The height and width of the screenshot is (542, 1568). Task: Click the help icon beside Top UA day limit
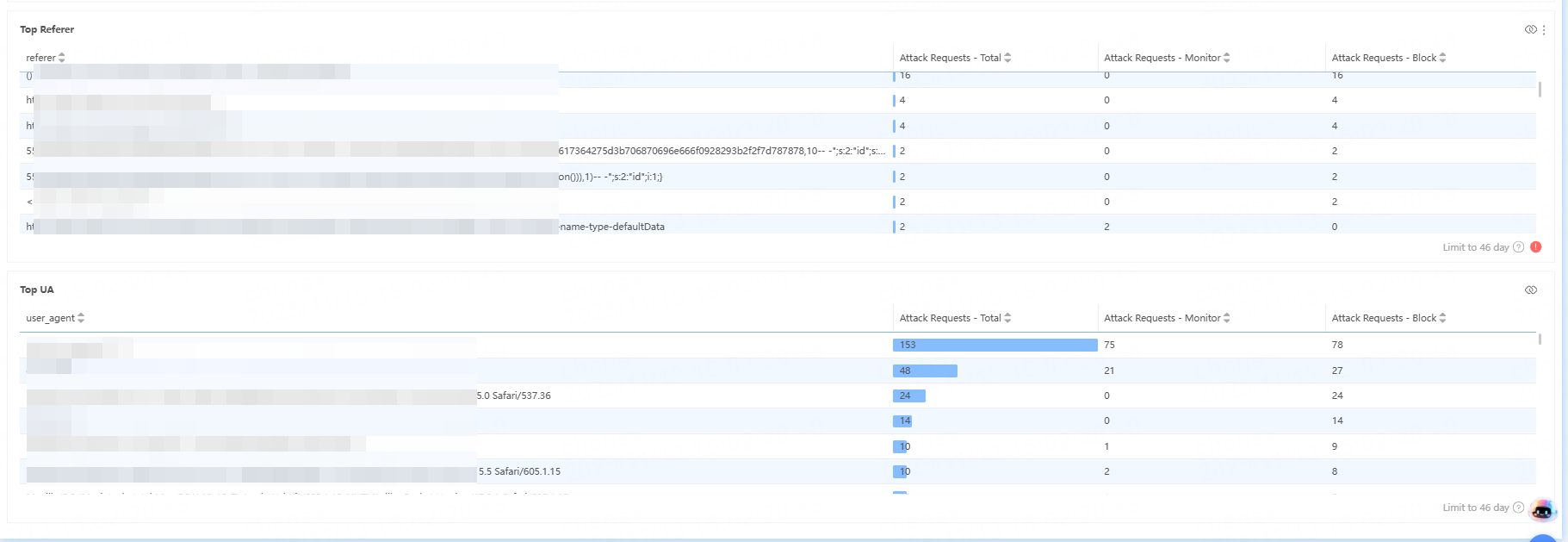[x=1518, y=508]
